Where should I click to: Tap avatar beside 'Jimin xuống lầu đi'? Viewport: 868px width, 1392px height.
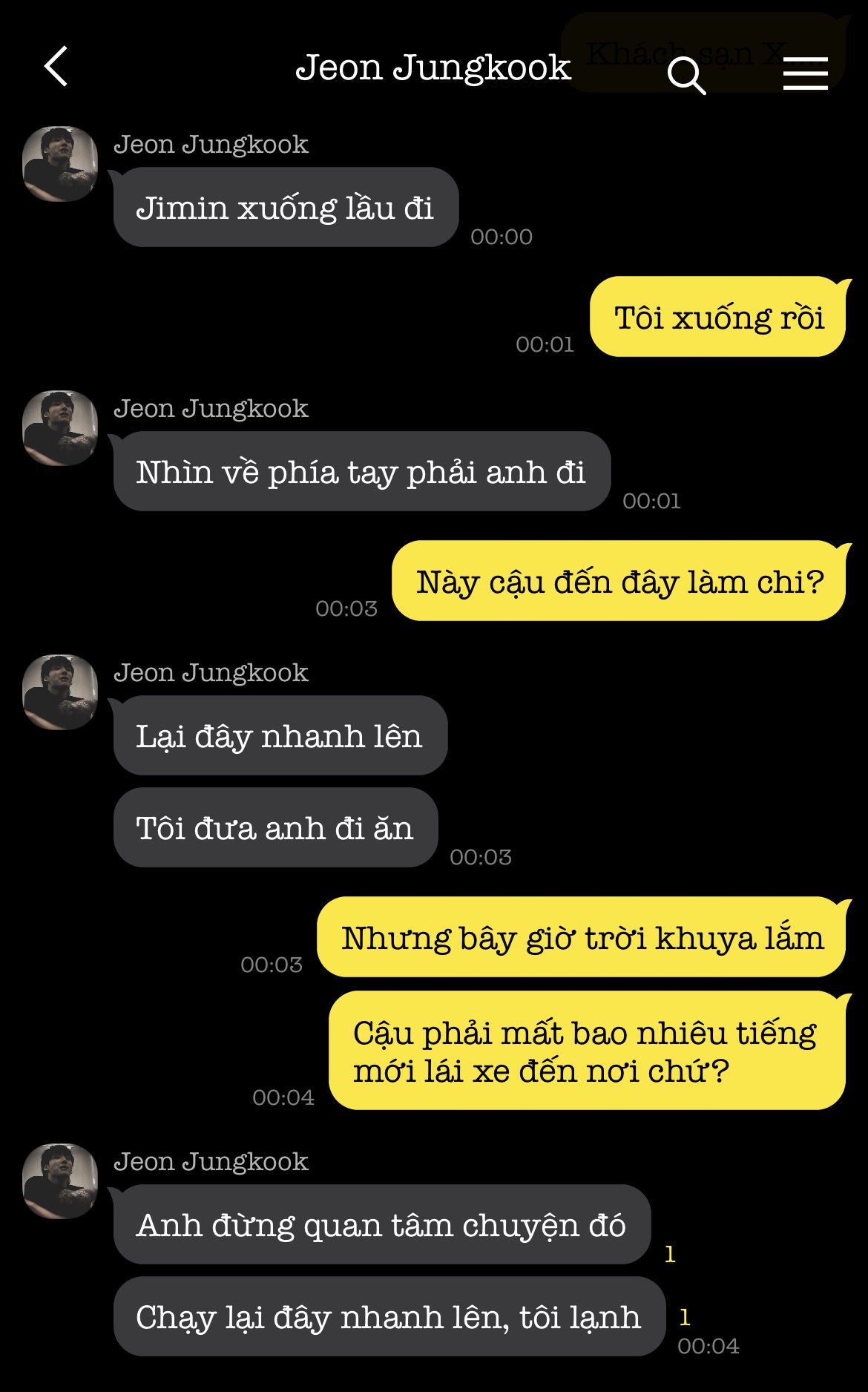tap(60, 163)
